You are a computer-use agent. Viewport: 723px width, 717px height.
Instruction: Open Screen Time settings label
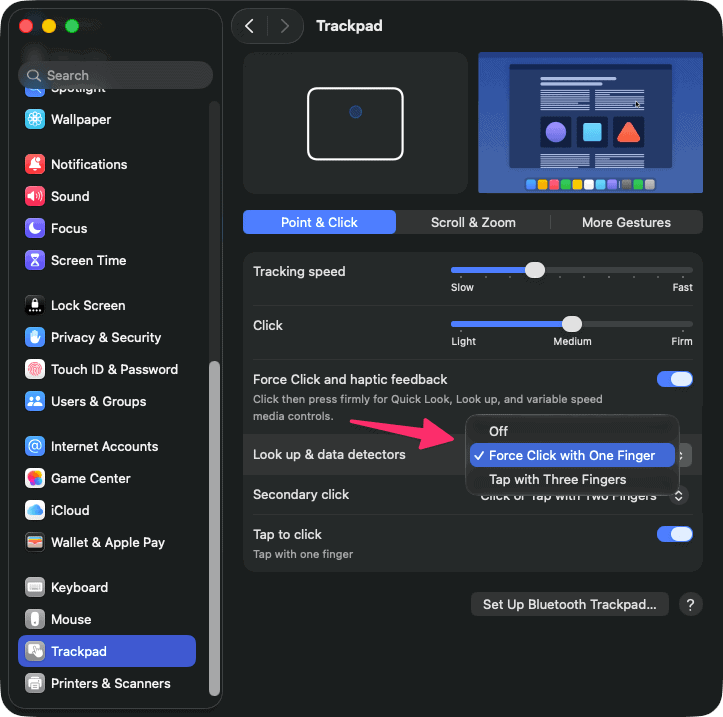[x=89, y=261]
